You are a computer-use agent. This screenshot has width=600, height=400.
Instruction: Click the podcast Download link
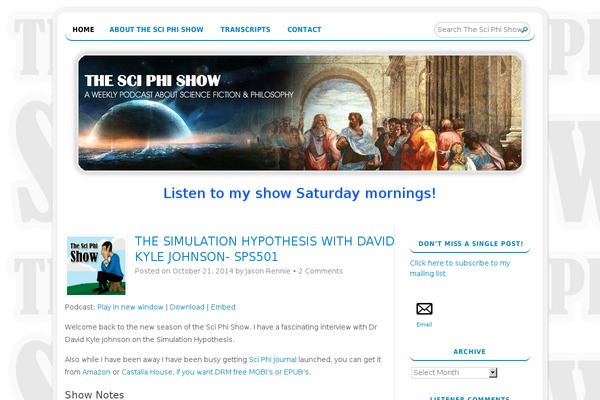[x=187, y=307]
